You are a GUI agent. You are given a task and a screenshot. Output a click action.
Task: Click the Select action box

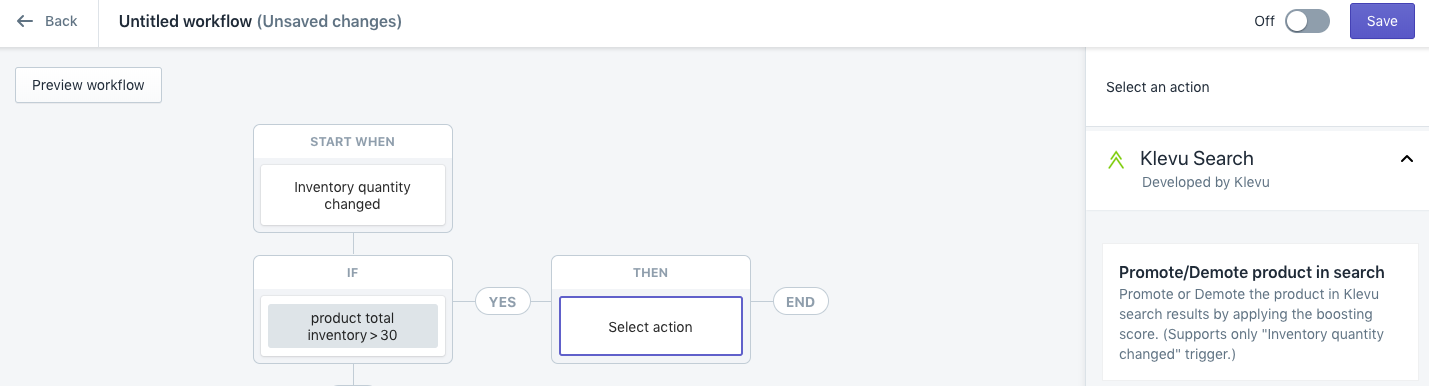tap(651, 326)
